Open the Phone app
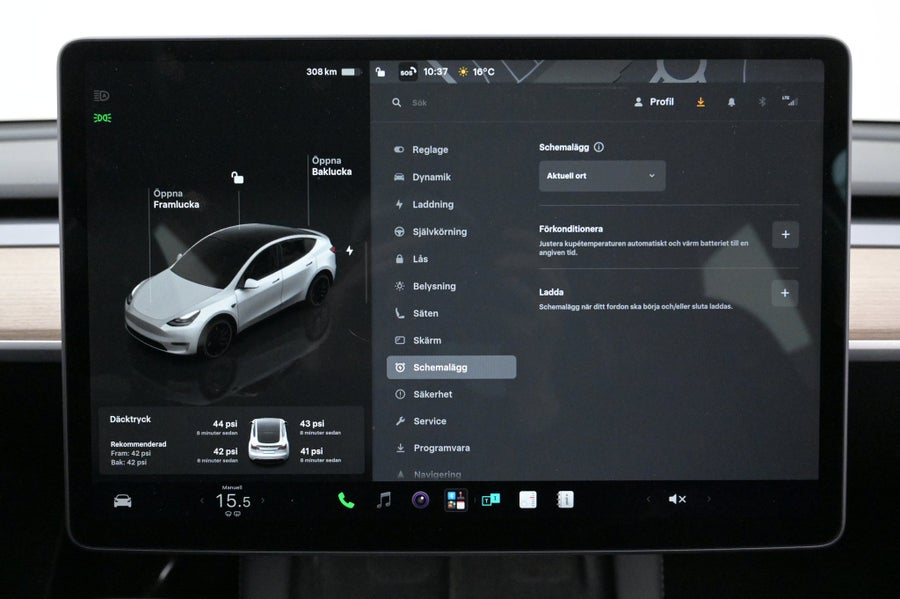The width and height of the screenshot is (900, 599). point(346,500)
